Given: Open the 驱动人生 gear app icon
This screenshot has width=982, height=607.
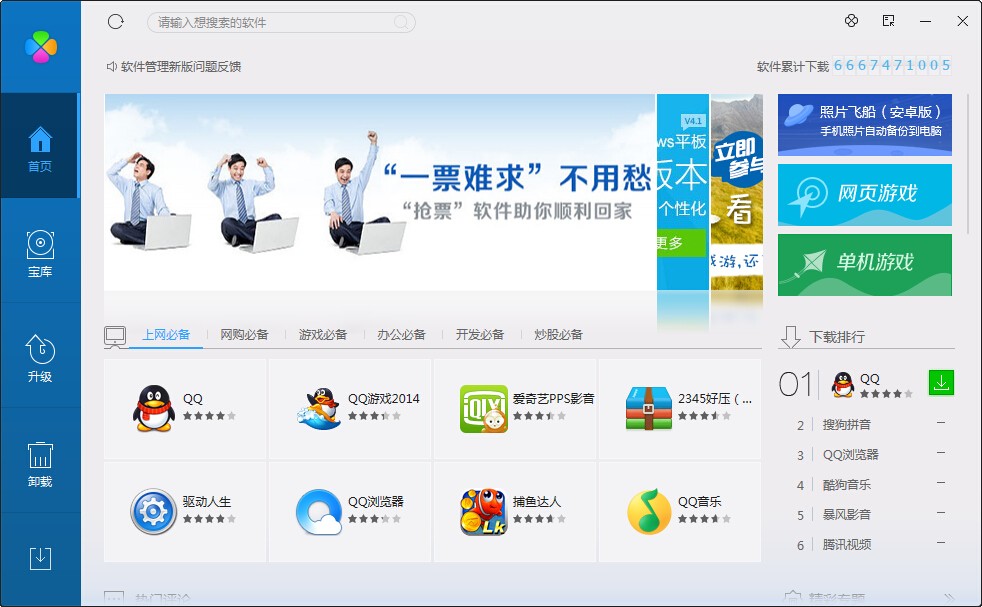Looking at the screenshot, I should (x=153, y=511).
